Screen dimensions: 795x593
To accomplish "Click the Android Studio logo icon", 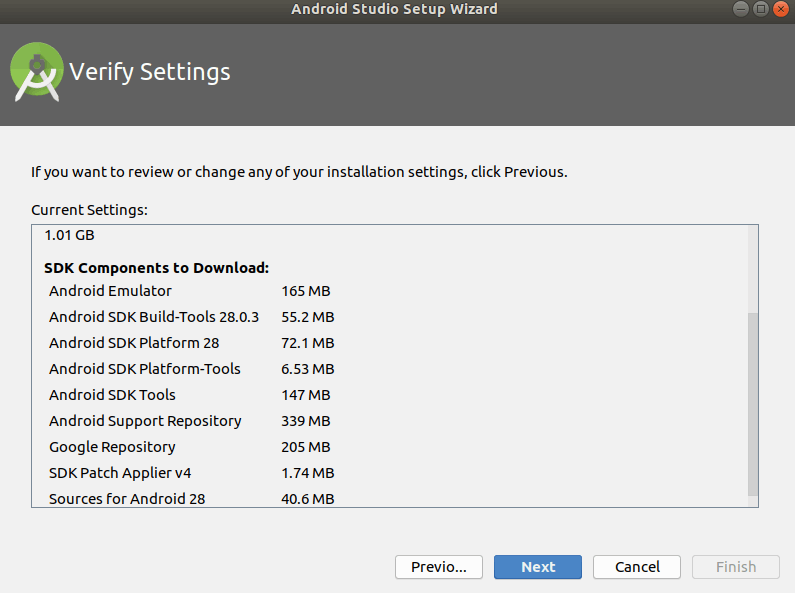I will coord(37,72).
